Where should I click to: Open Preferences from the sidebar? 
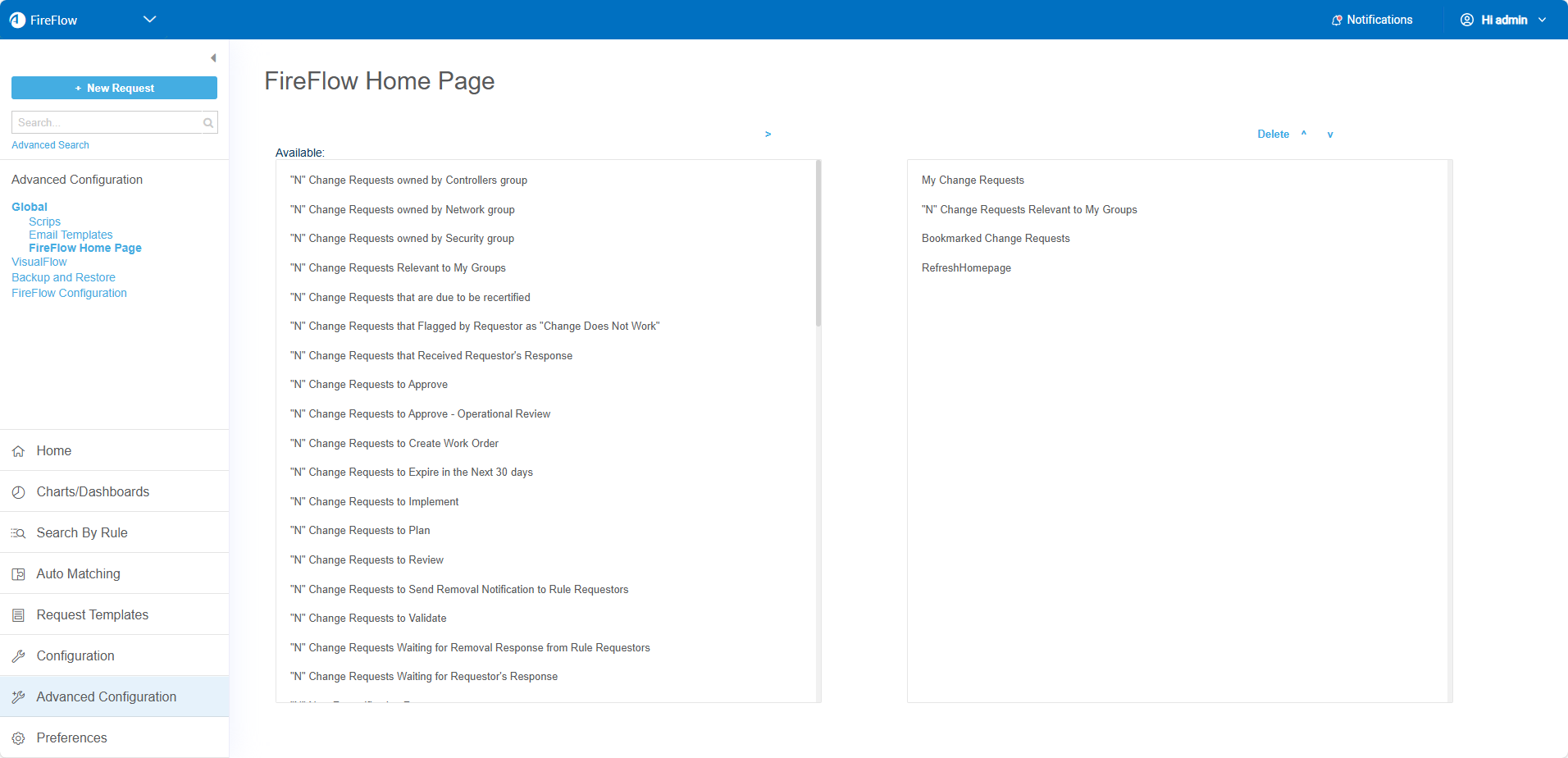click(71, 737)
